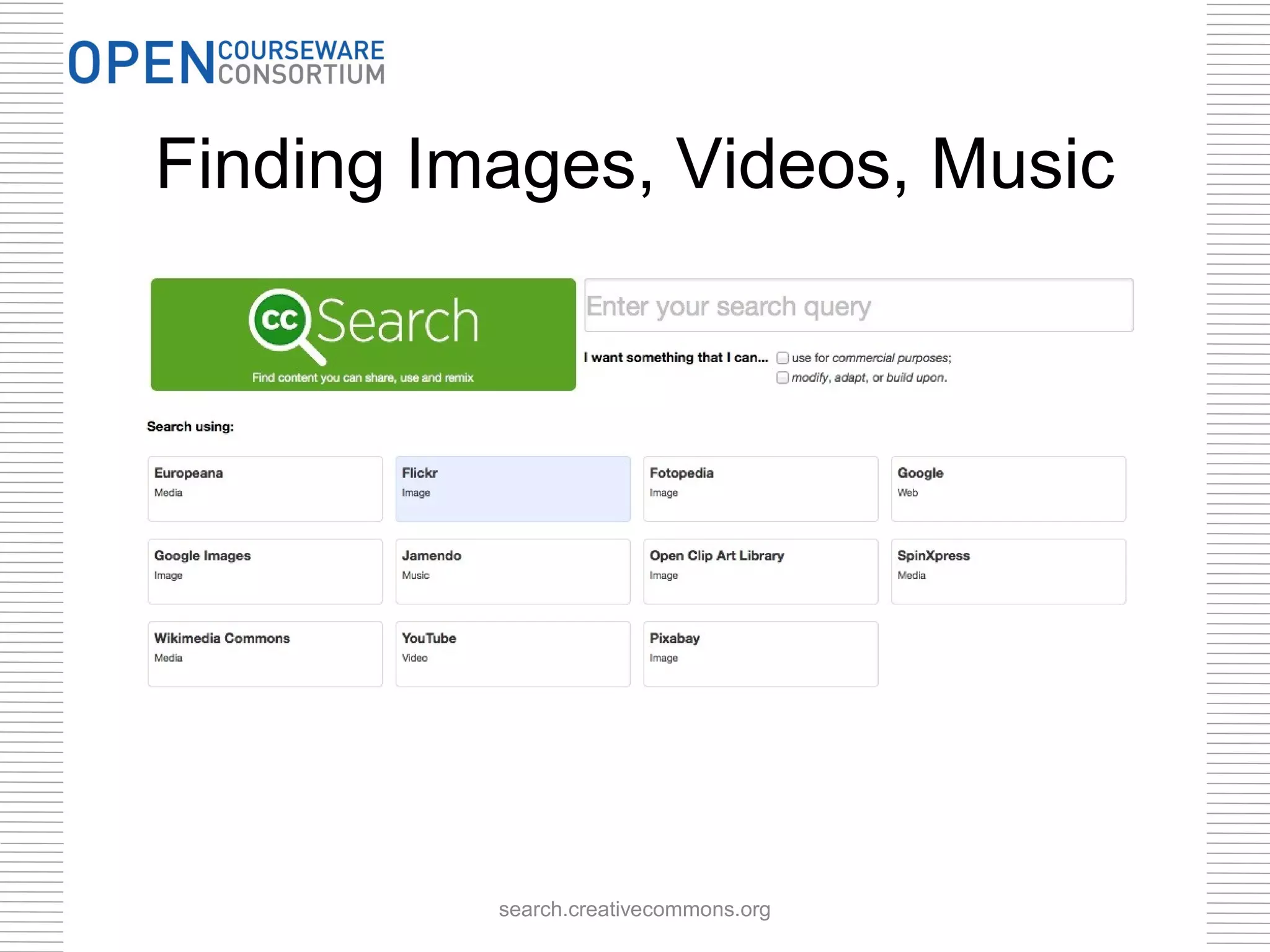Screen dimensions: 1270x952
Task: Choose the Flickr image search option
Action: pos(513,489)
